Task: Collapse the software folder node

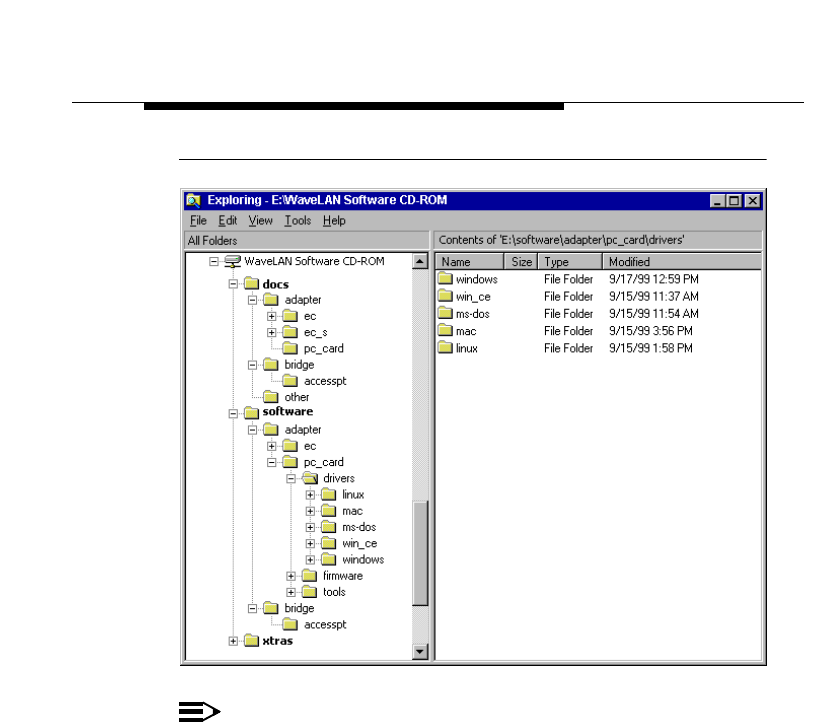Action: tap(233, 414)
